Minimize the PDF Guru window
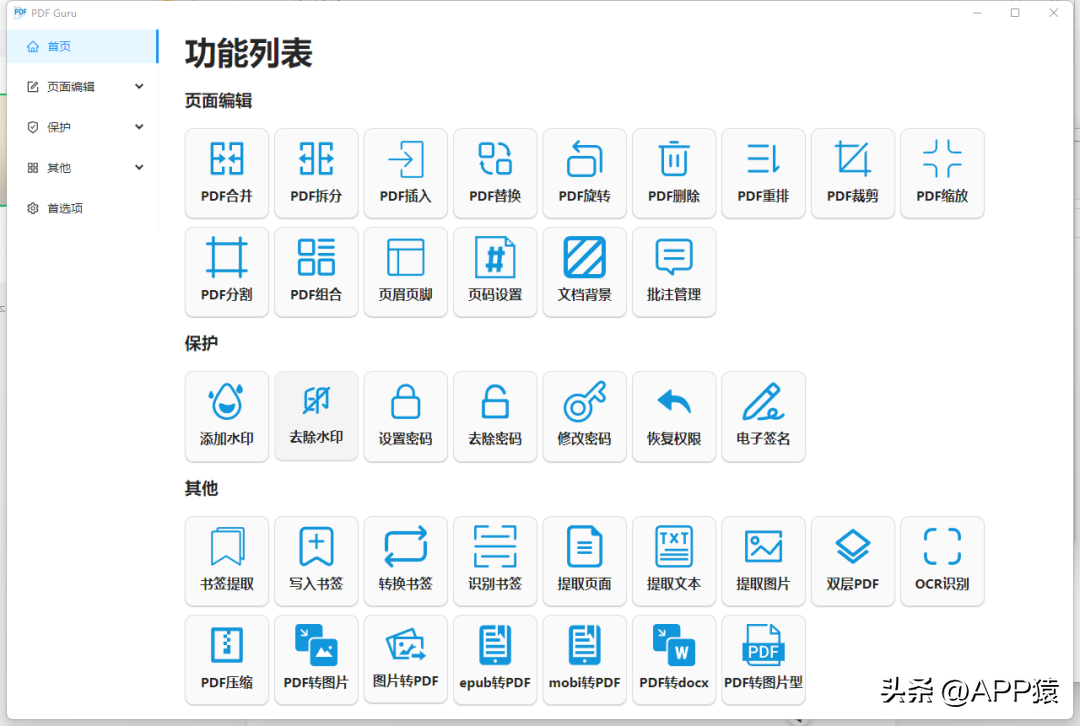 coord(977,12)
